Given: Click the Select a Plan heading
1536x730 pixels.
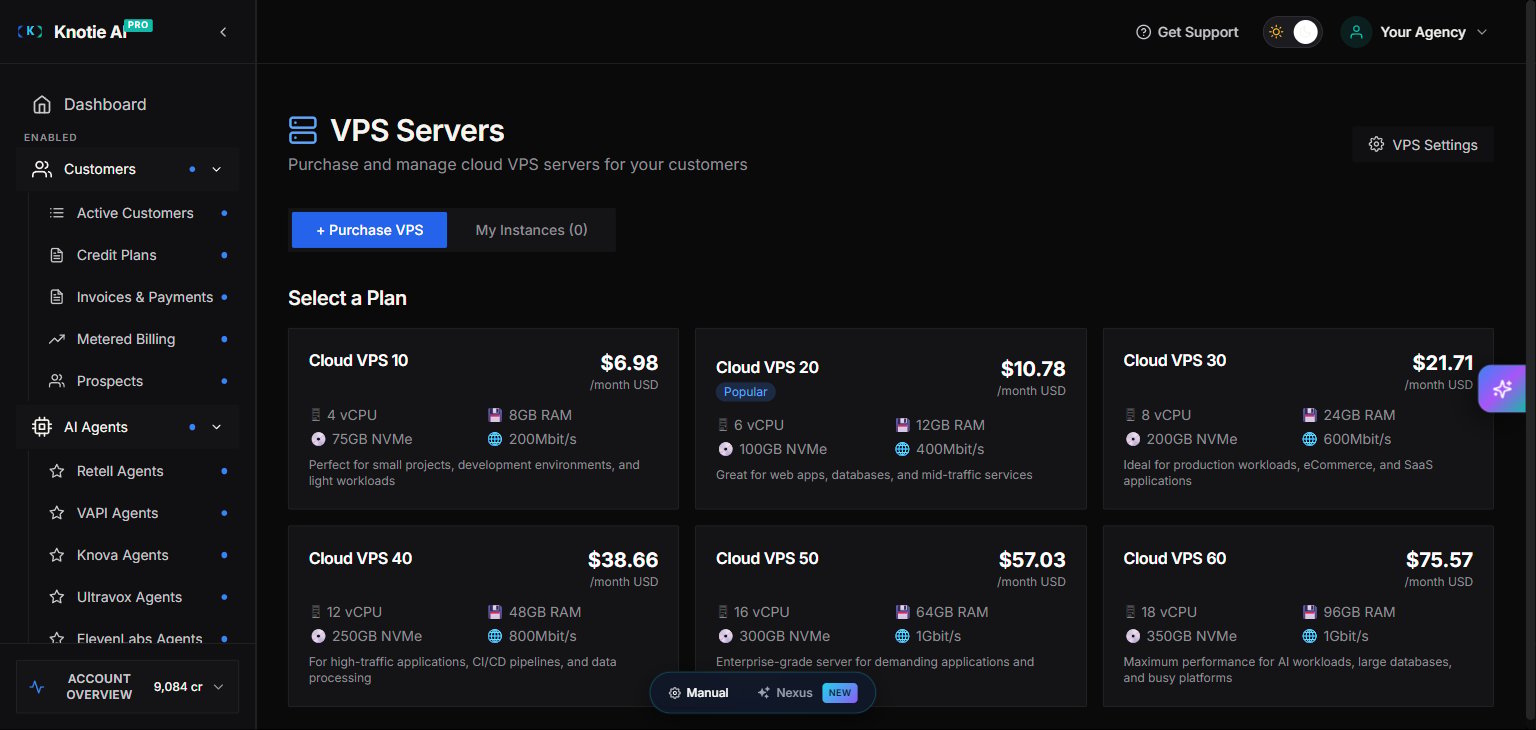Looking at the screenshot, I should pos(347,298).
